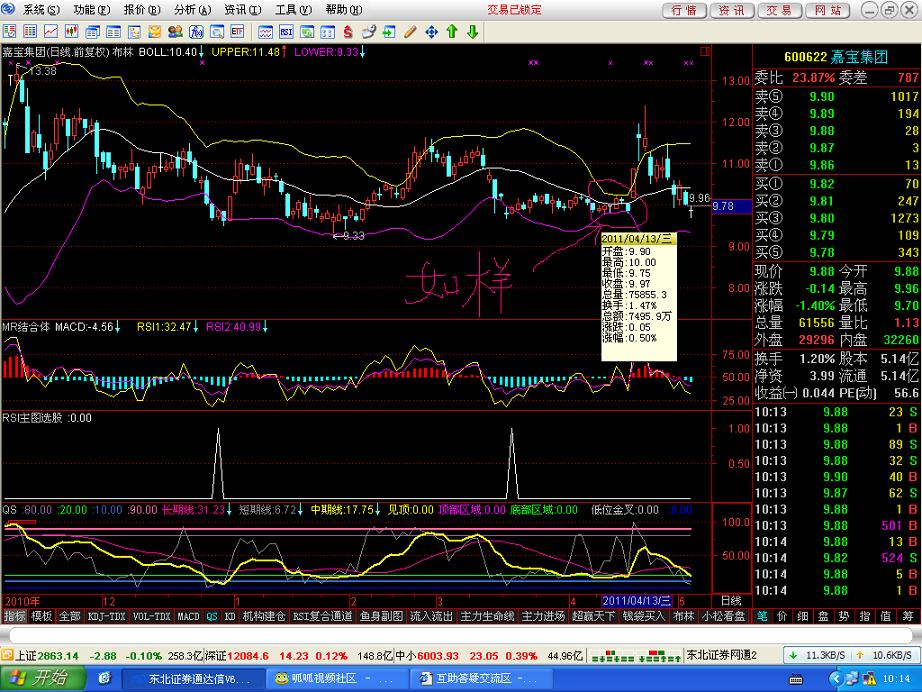Open the 帮助(H) menu
The image size is (922, 692).
[x=343, y=10]
